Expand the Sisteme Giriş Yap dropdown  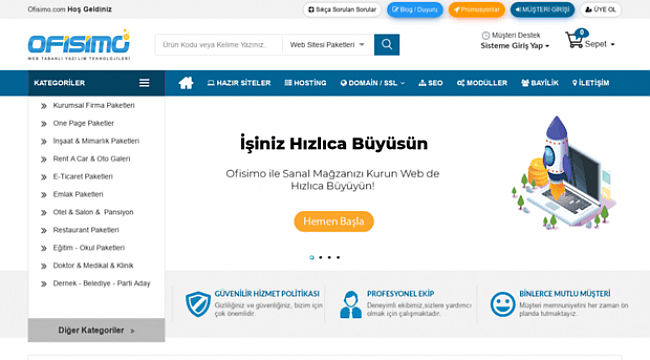coord(515,46)
